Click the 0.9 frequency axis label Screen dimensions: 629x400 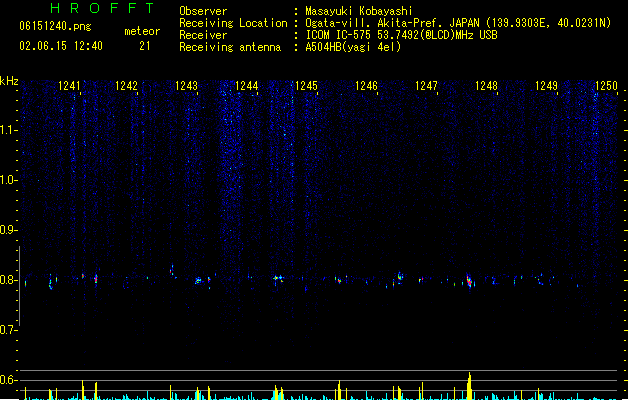click(x=8, y=230)
